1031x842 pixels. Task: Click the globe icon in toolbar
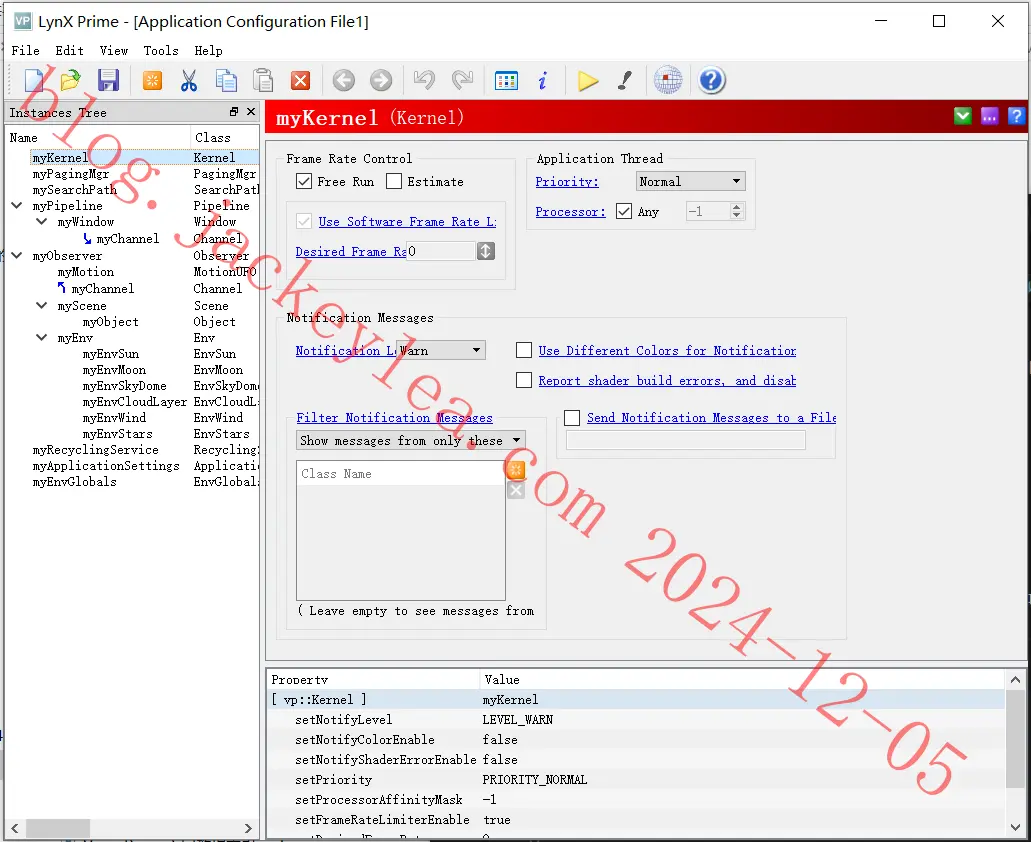pos(667,80)
